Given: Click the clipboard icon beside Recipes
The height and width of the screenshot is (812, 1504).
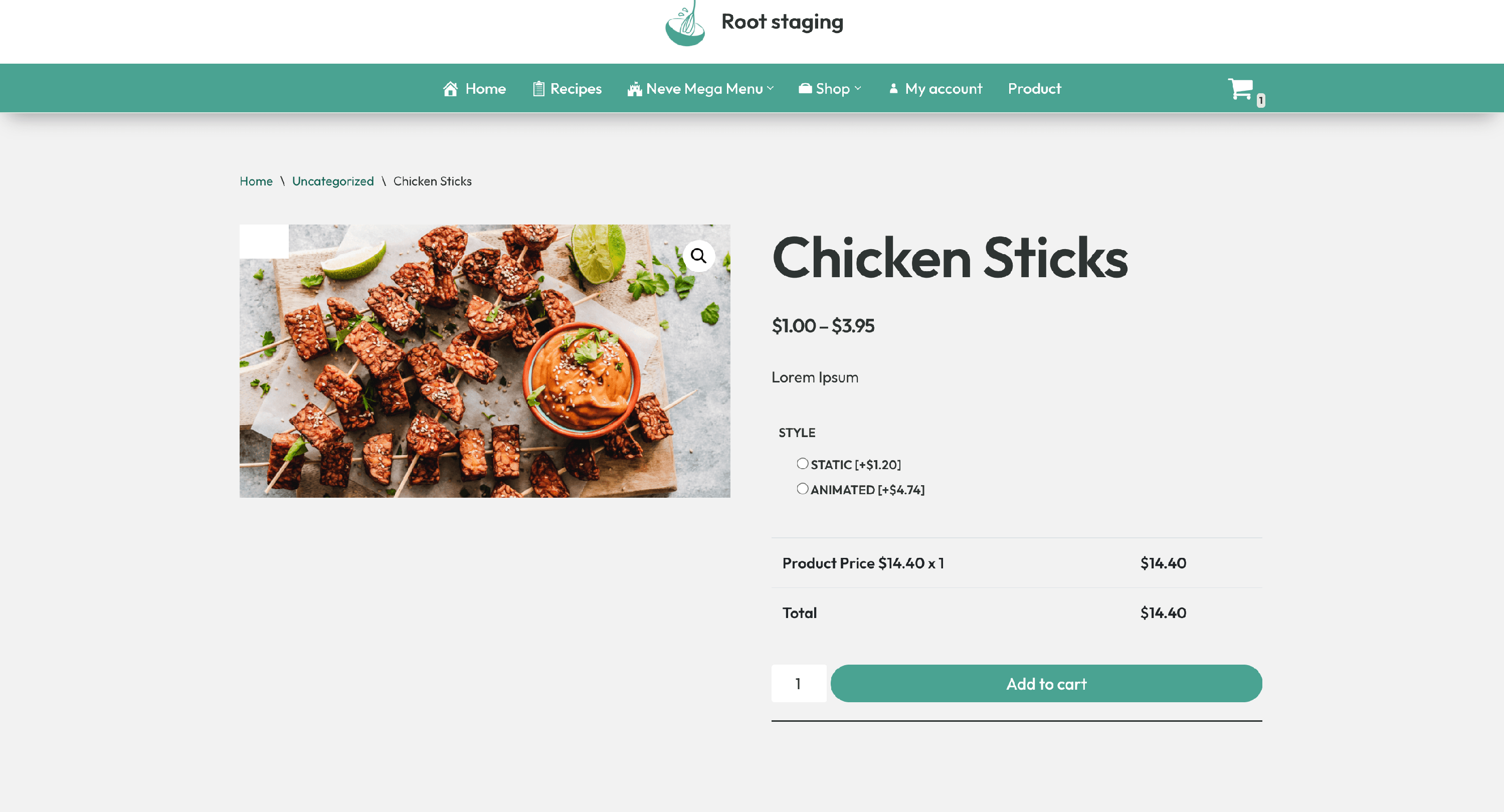Looking at the screenshot, I should pos(538,89).
